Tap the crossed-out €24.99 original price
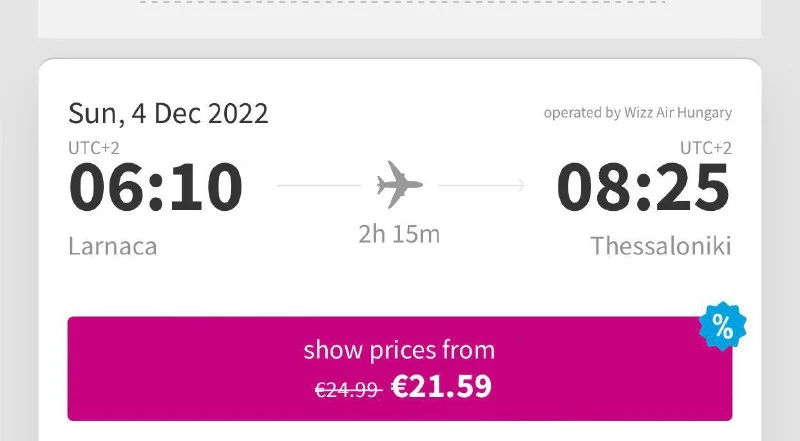The image size is (800, 441). [348, 388]
